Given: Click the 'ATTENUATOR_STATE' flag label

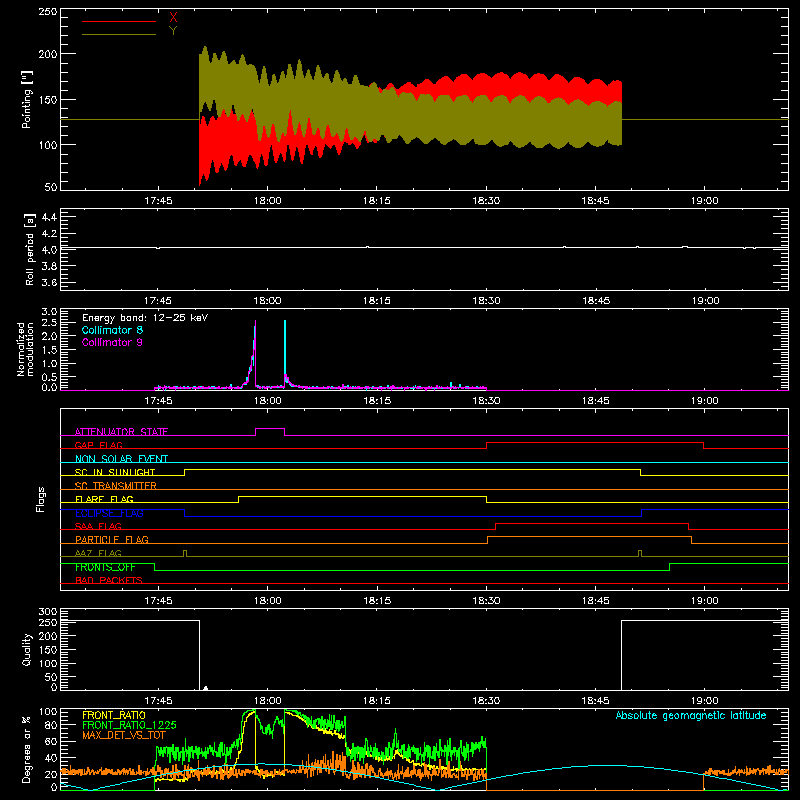Looking at the screenshot, I should click(121, 432).
